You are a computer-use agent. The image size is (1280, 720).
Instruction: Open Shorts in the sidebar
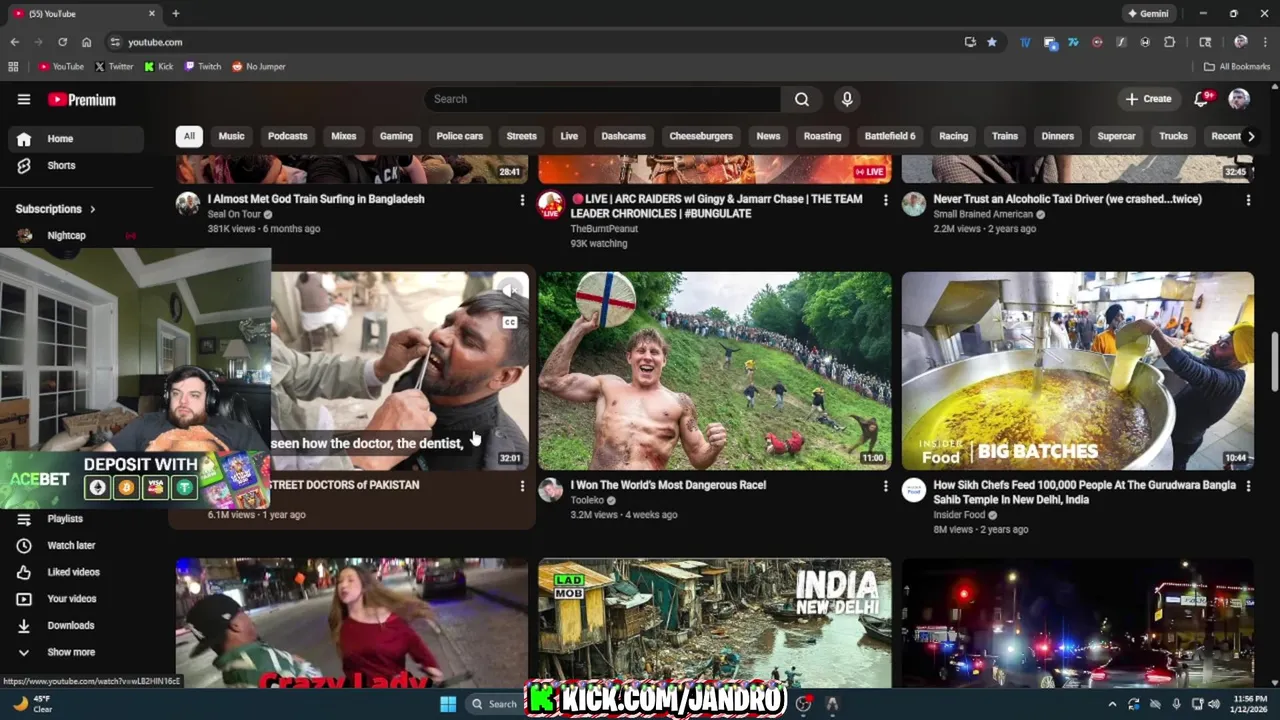click(74, 165)
